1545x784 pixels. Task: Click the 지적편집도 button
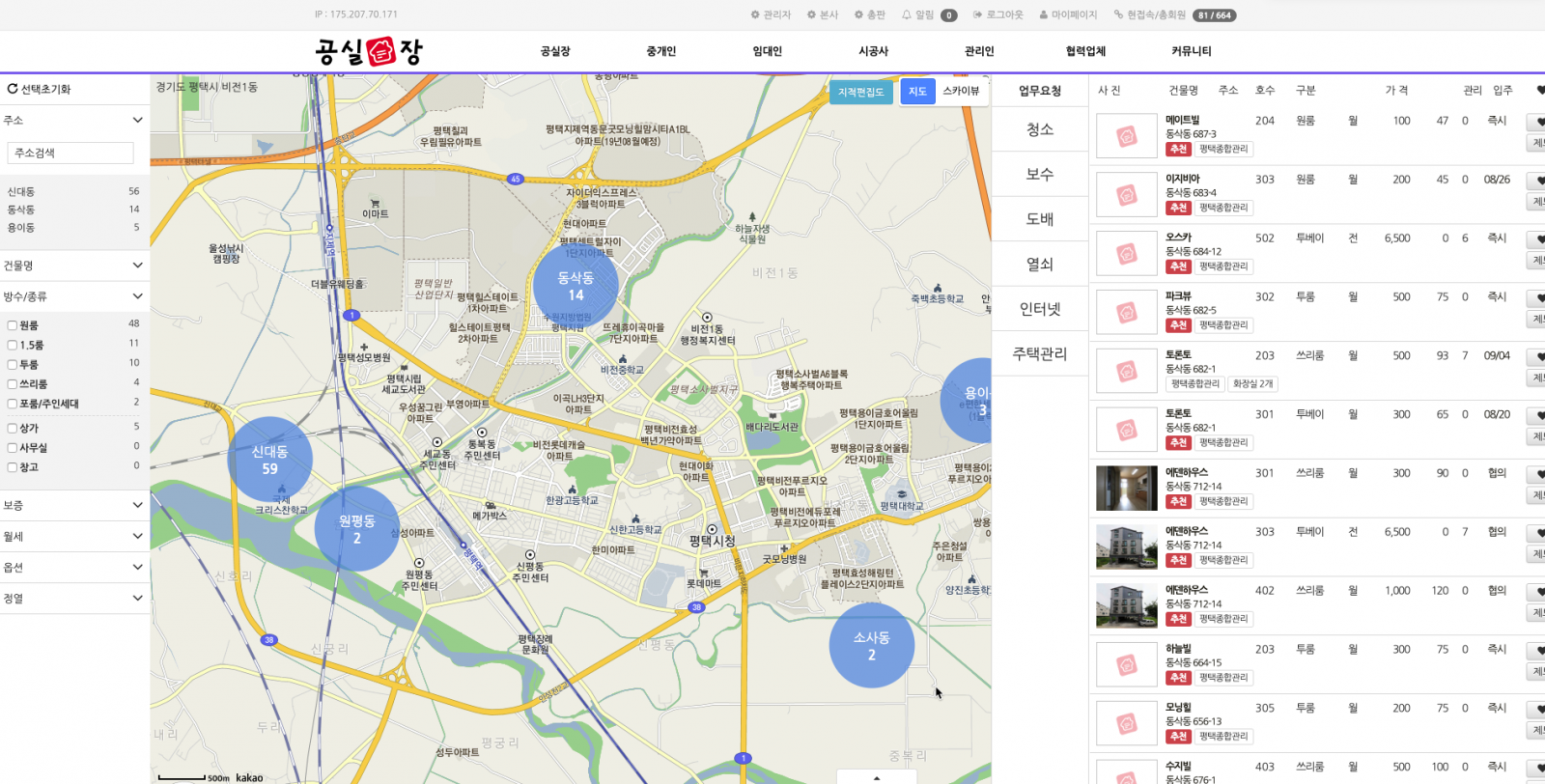point(859,92)
